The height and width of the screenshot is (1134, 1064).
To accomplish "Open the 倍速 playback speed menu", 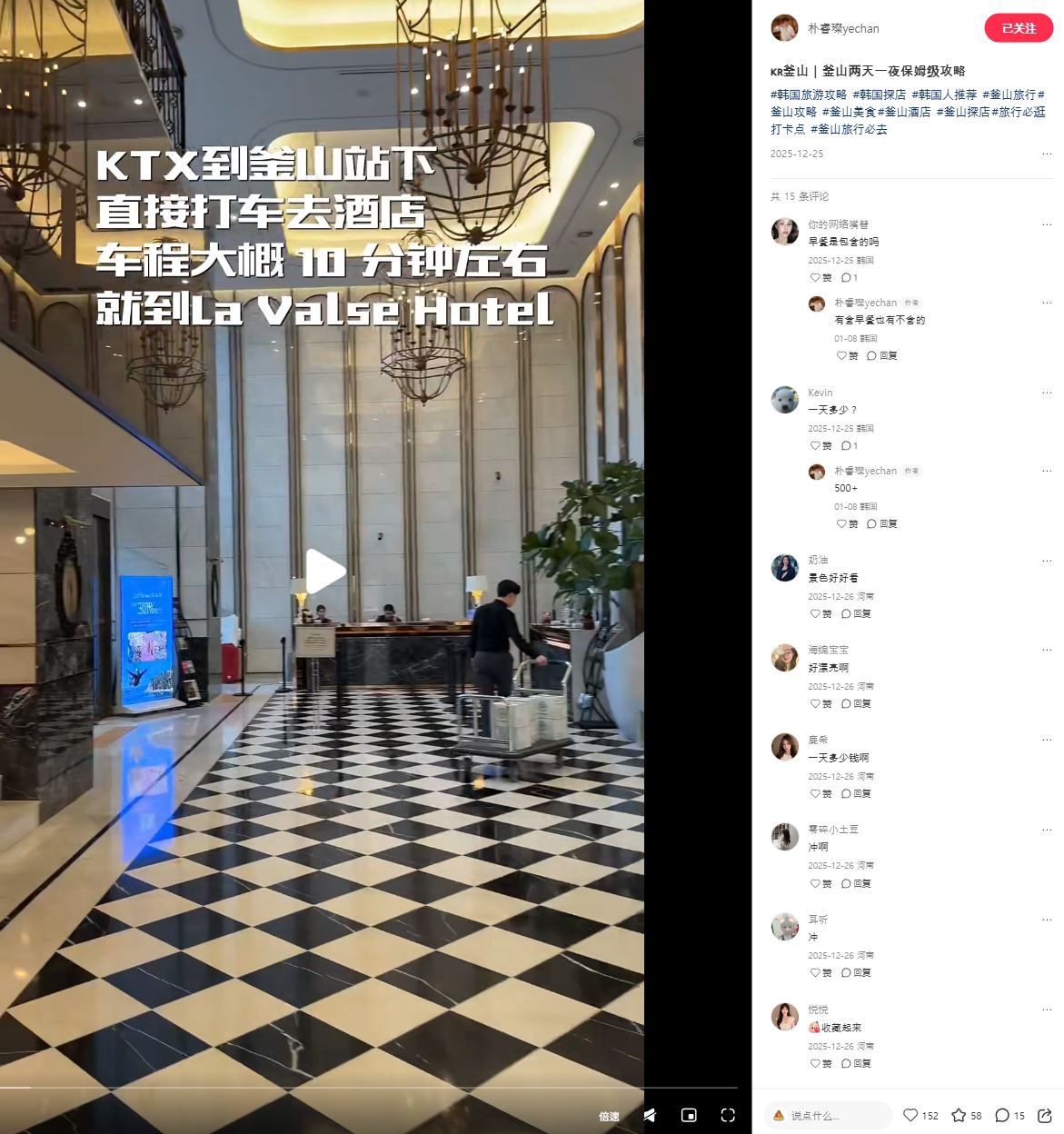I will pyautogui.click(x=609, y=1116).
